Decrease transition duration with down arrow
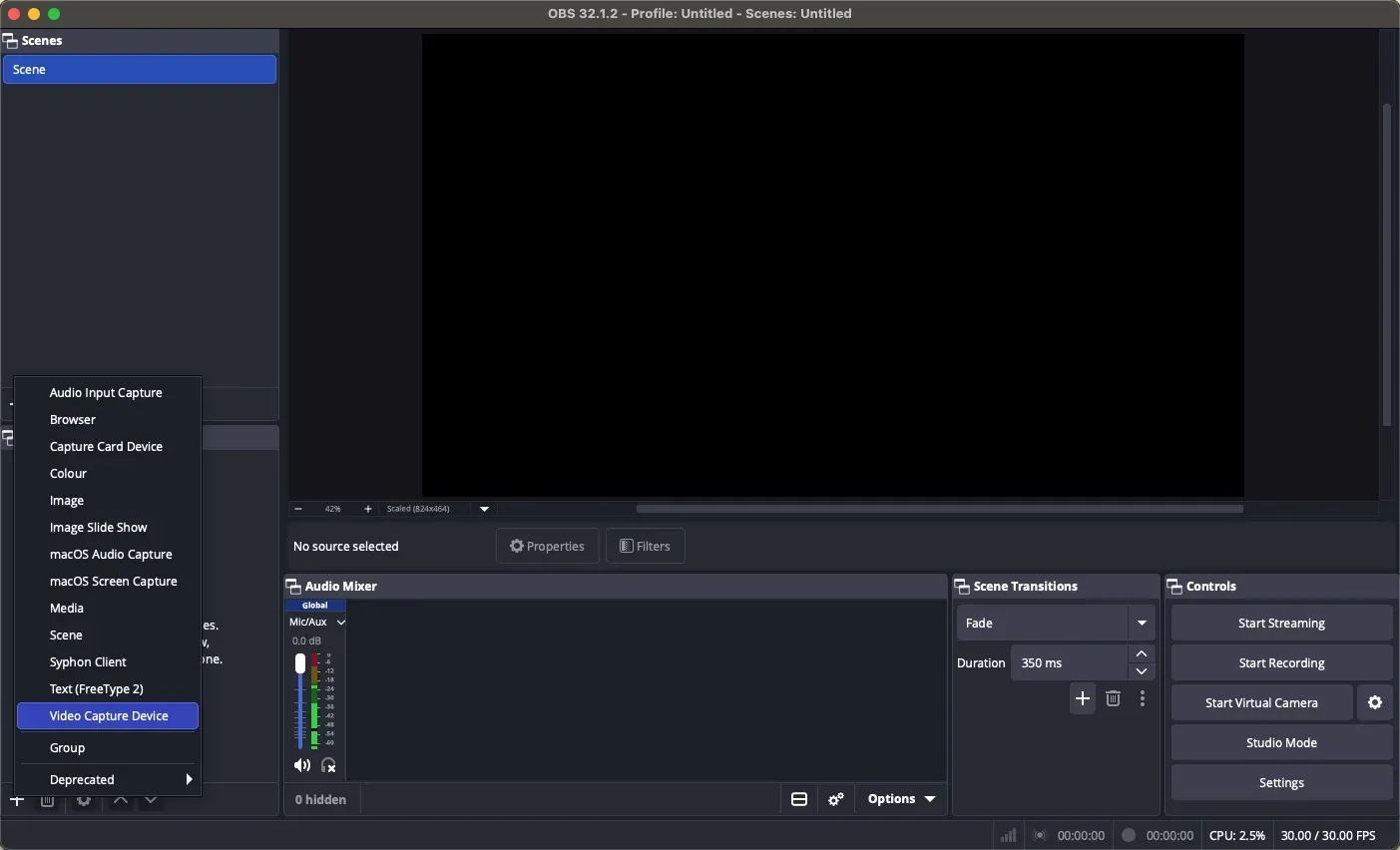Viewport: 1400px width, 850px height. pos(1144,671)
